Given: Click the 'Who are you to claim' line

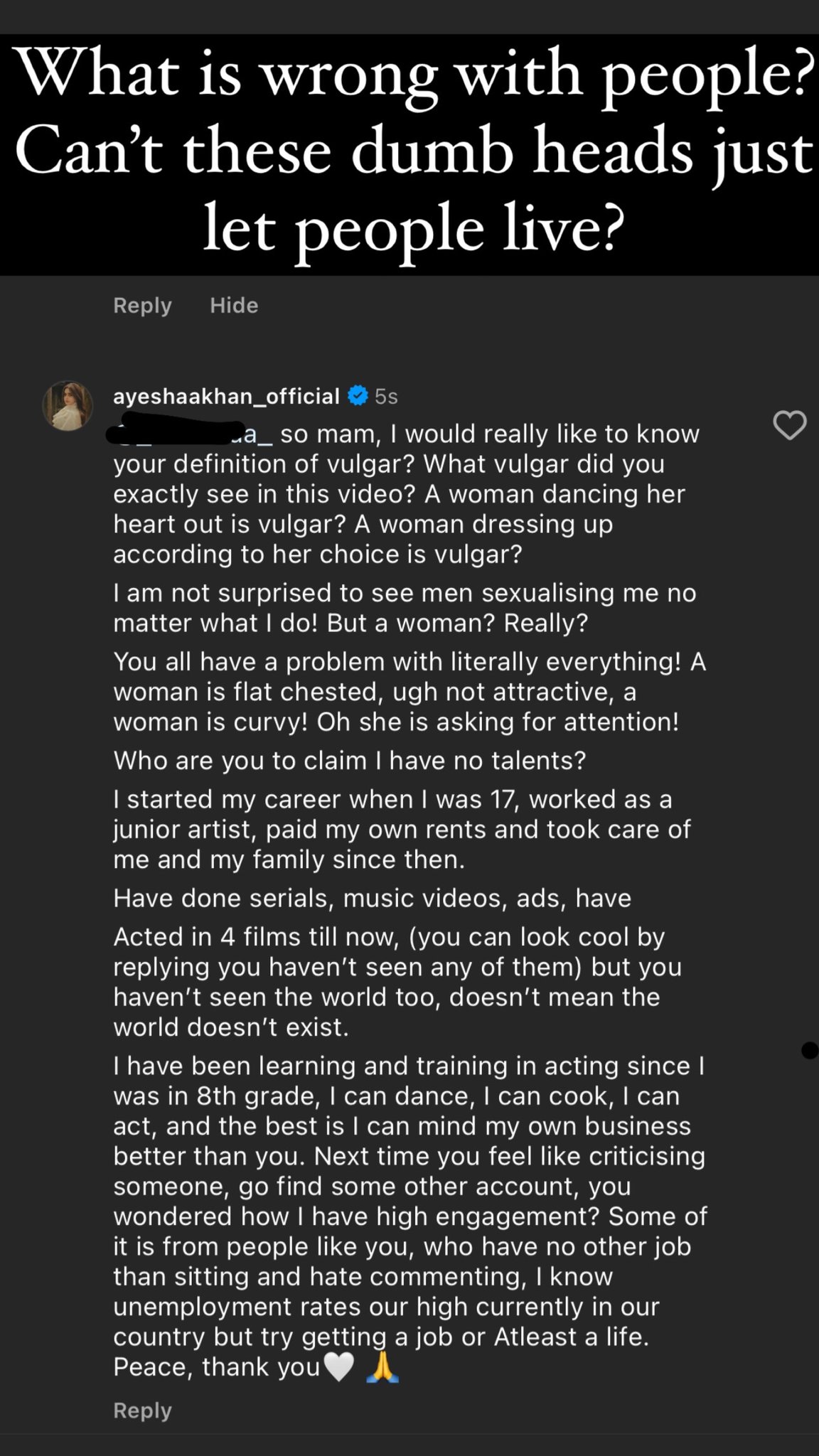Looking at the screenshot, I should (x=349, y=761).
